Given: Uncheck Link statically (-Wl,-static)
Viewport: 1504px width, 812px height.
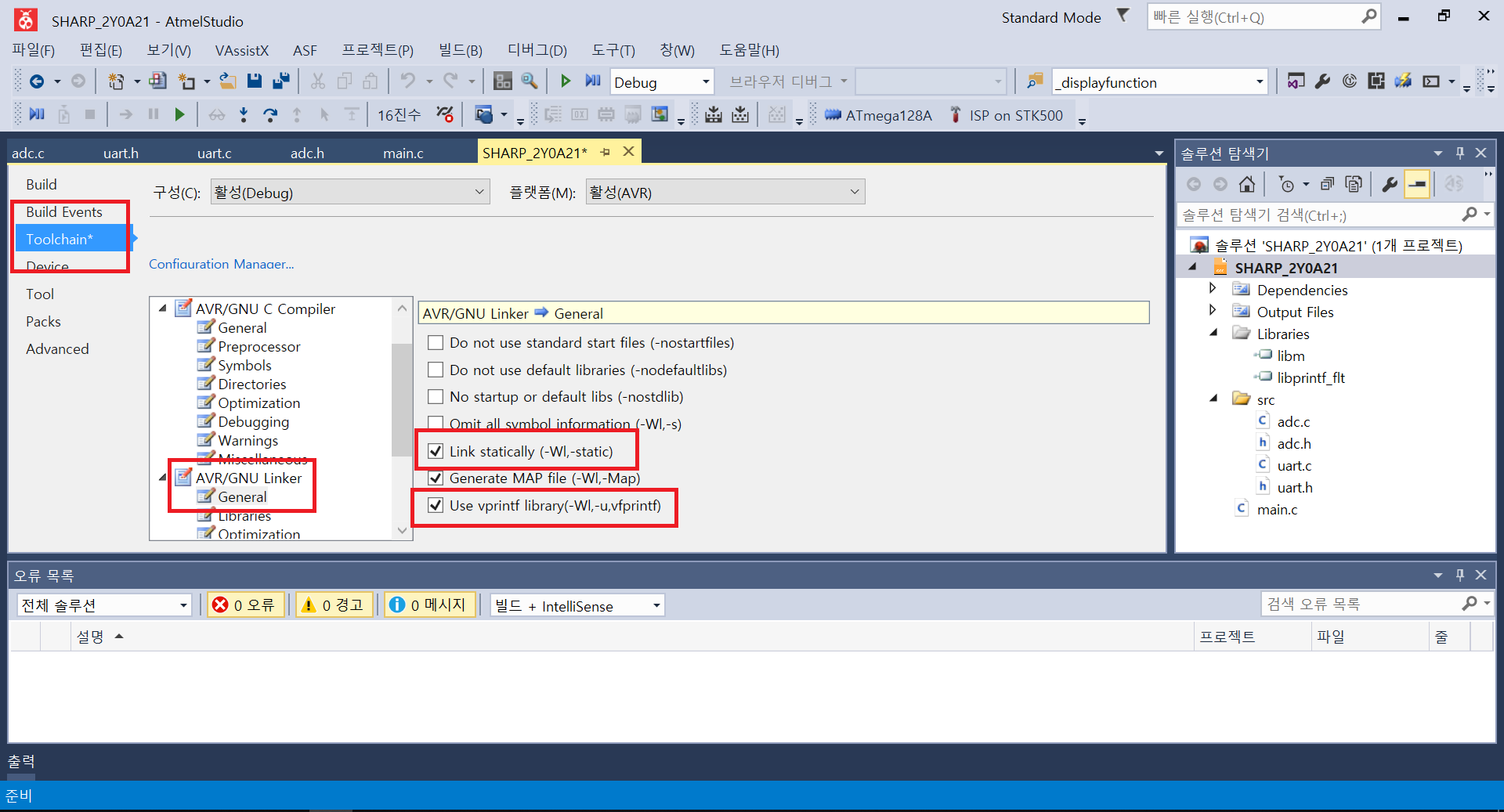Looking at the screenshot, I should pyautogui.click(x=436, y=451).
